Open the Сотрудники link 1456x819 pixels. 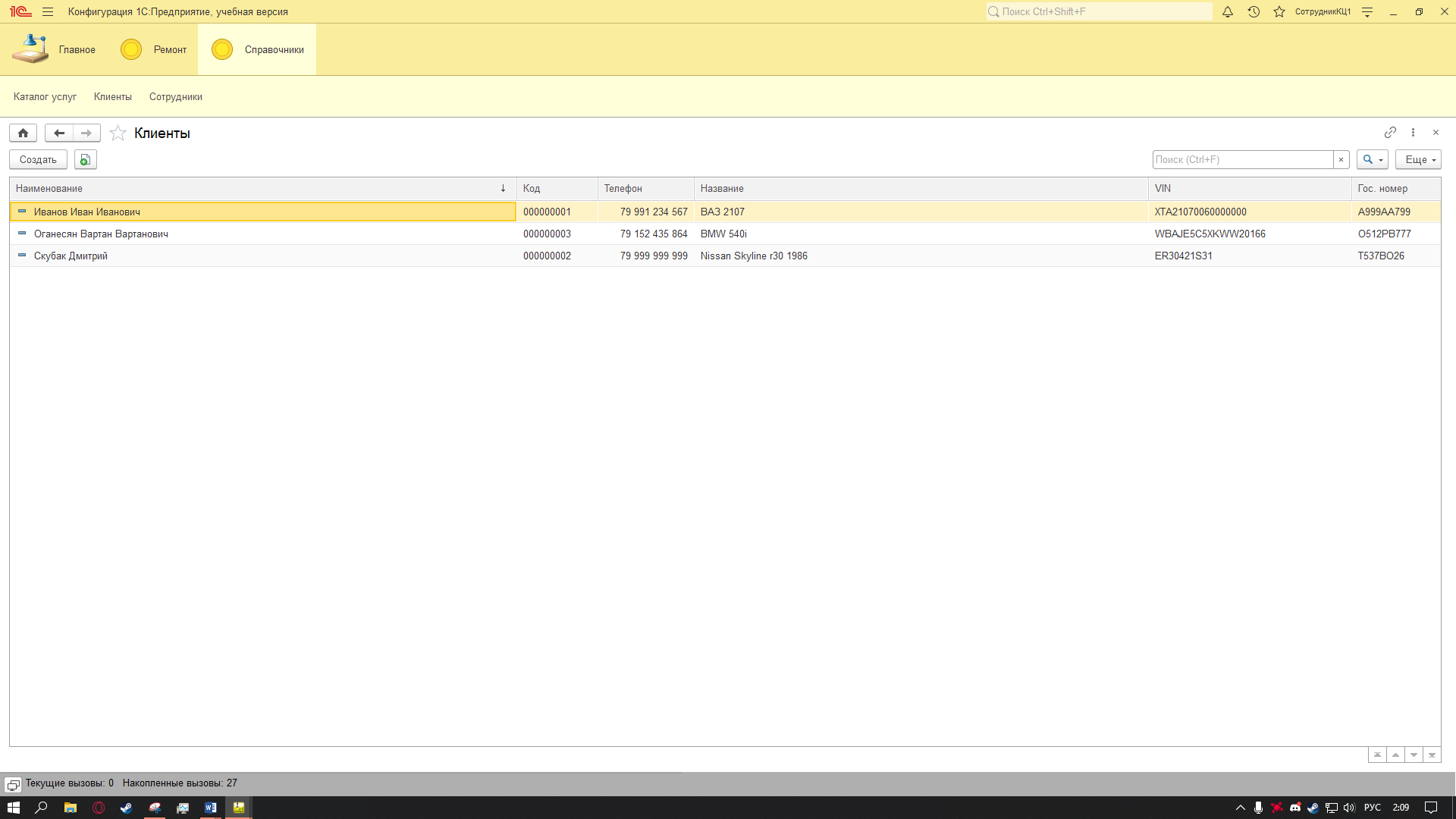[176, 97]
